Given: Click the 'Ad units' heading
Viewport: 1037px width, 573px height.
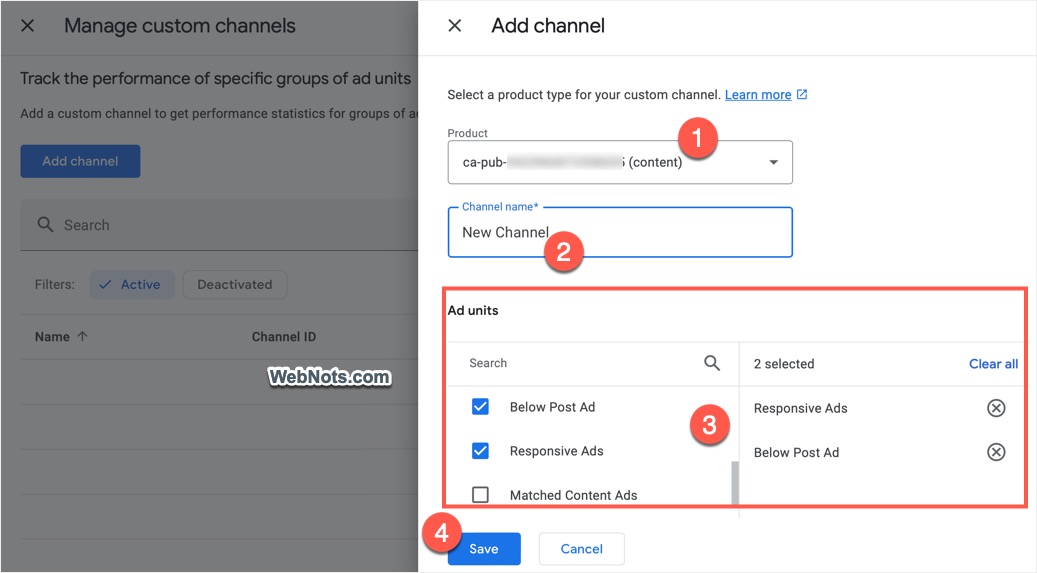Looking at the screenshot, I should (473, 310).
